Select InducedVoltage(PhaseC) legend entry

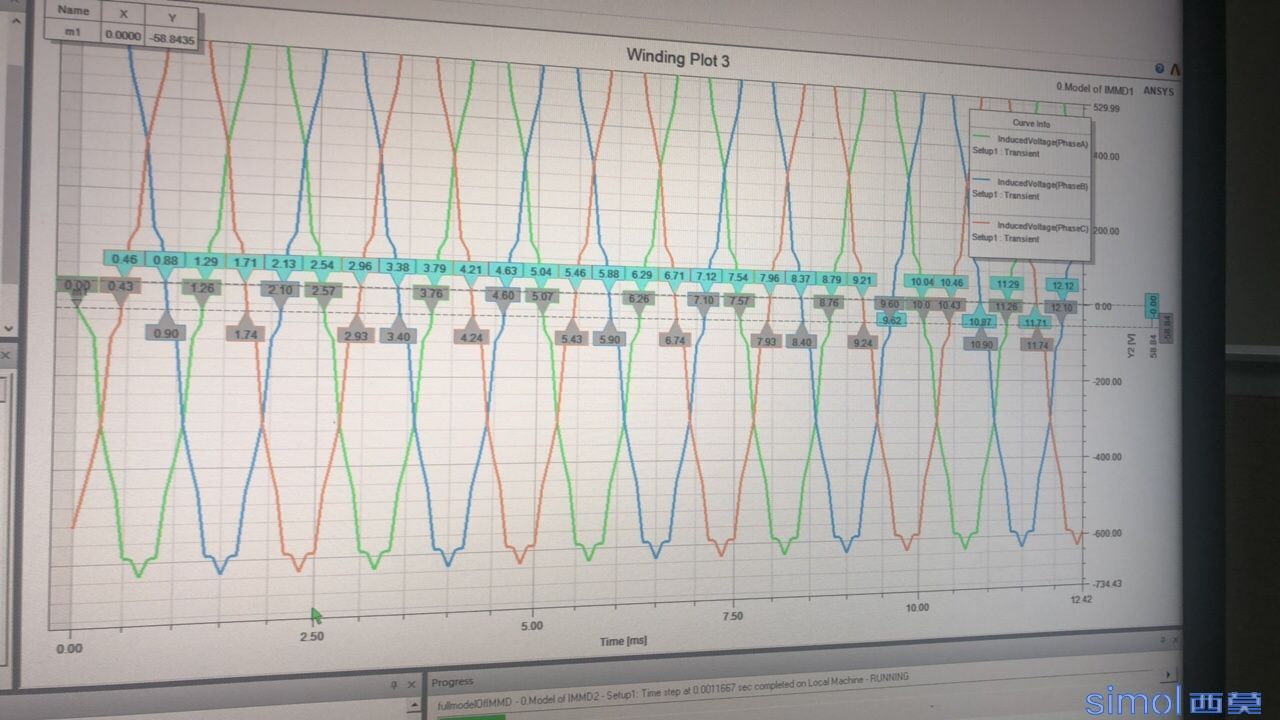[x=1042, y=227]
